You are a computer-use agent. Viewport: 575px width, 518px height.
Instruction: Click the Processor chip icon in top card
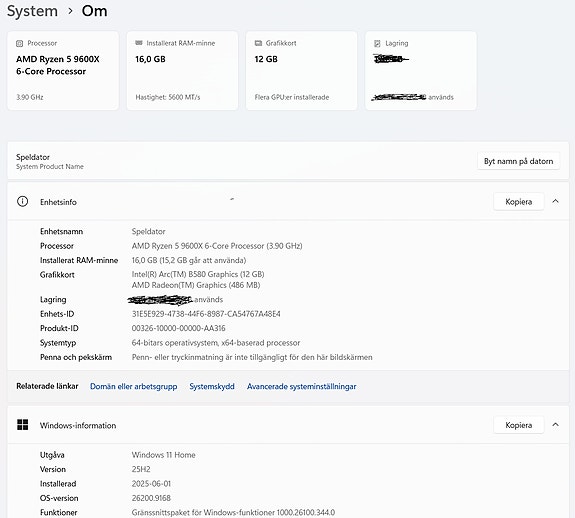point(19,43)
